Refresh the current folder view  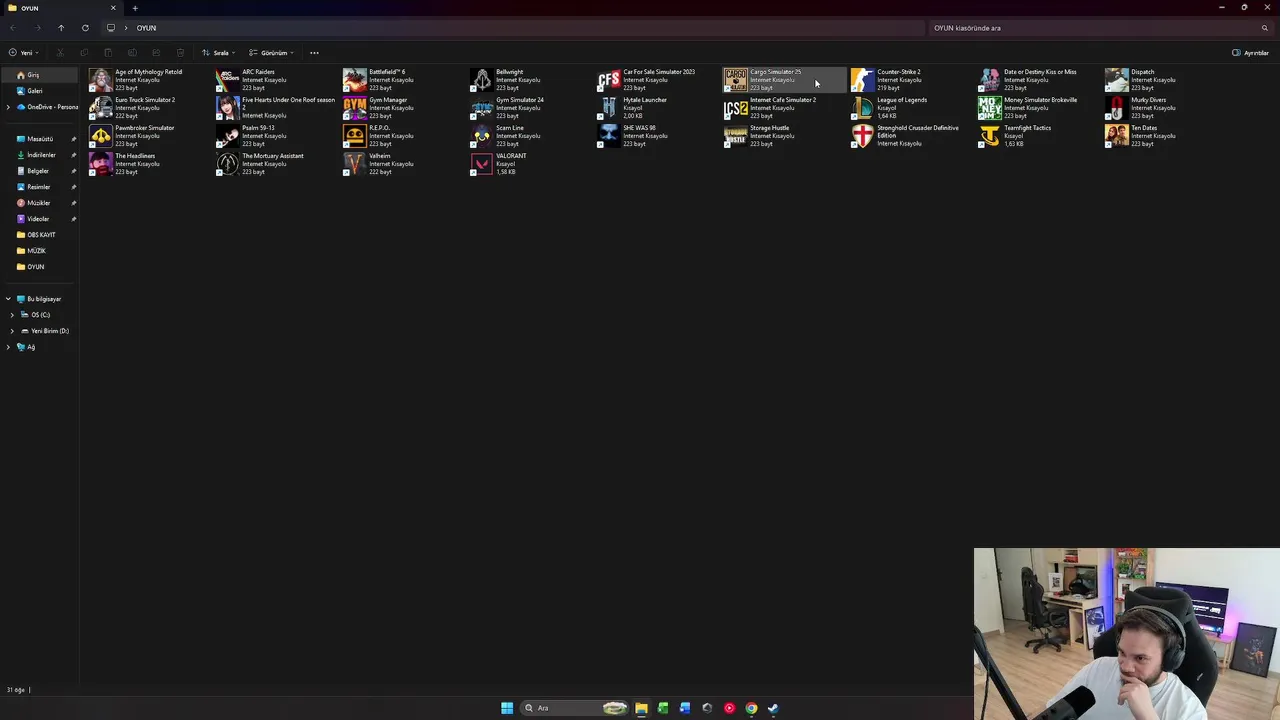click(x=85, y=28)
